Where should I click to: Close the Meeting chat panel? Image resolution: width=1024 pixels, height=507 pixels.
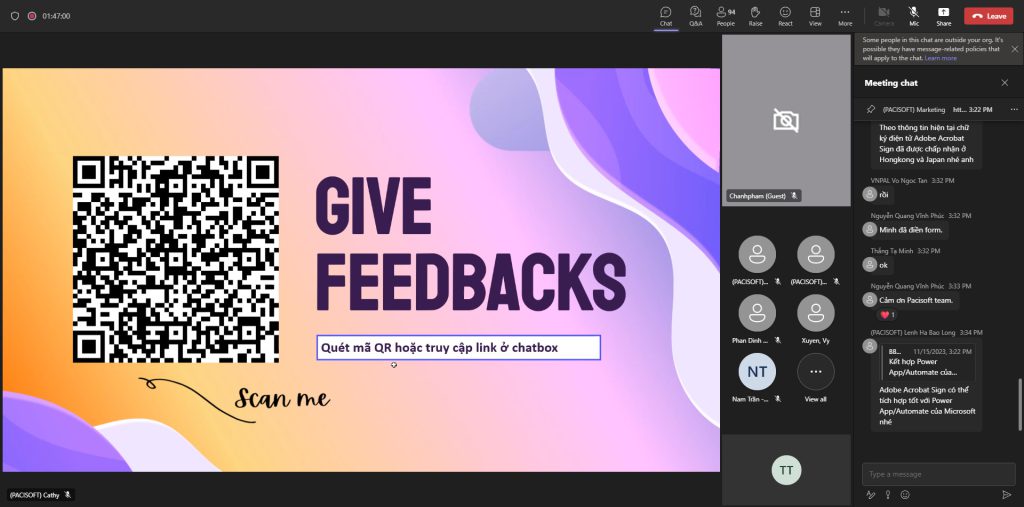[1004, 83]
